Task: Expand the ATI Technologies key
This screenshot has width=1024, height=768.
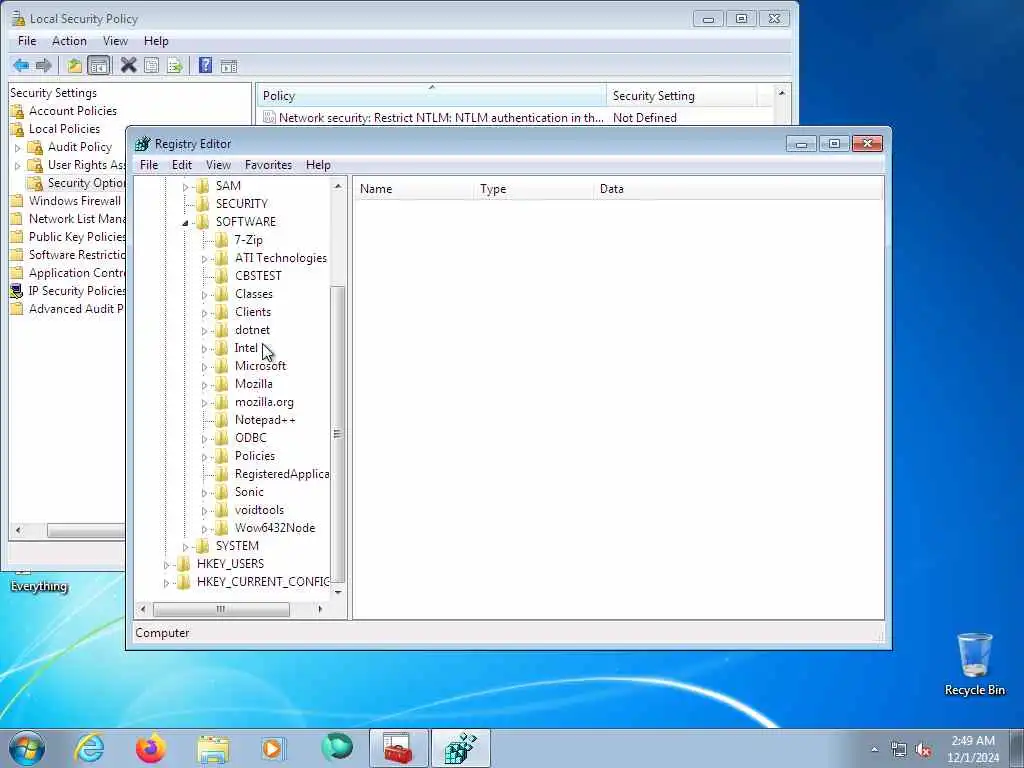Action: [204, 259]
